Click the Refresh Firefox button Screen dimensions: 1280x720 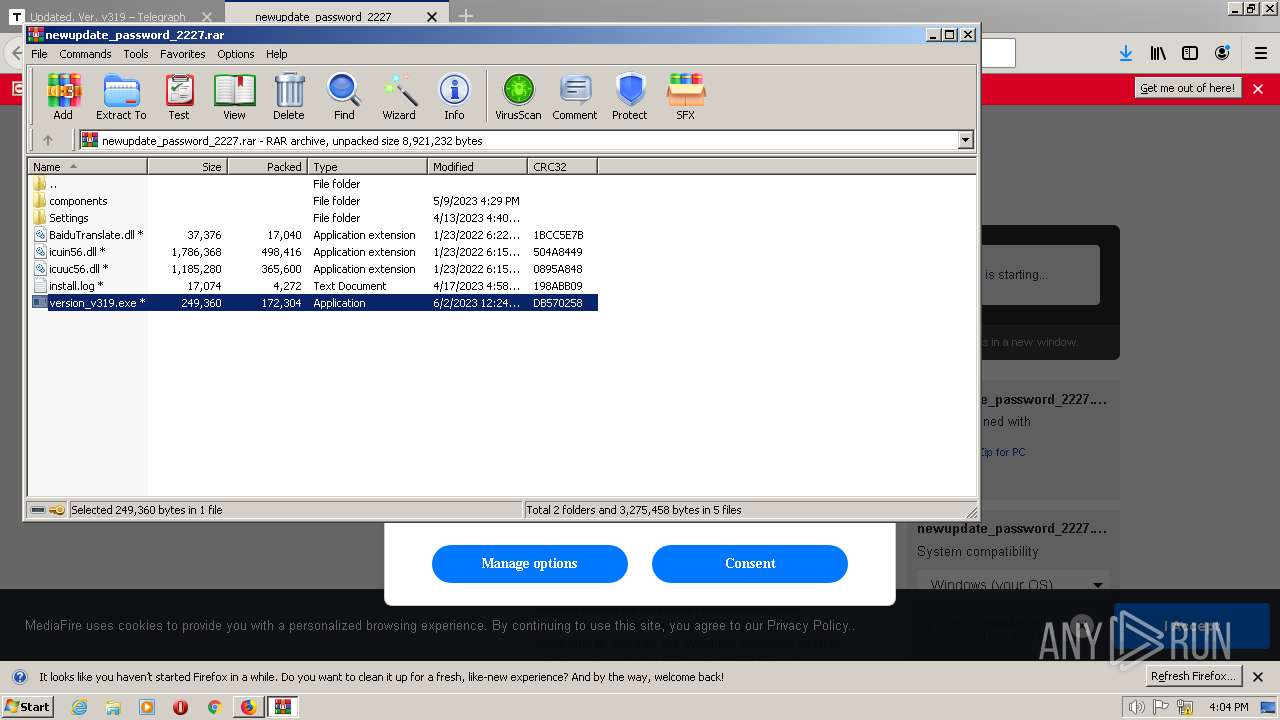point(1194,676)
